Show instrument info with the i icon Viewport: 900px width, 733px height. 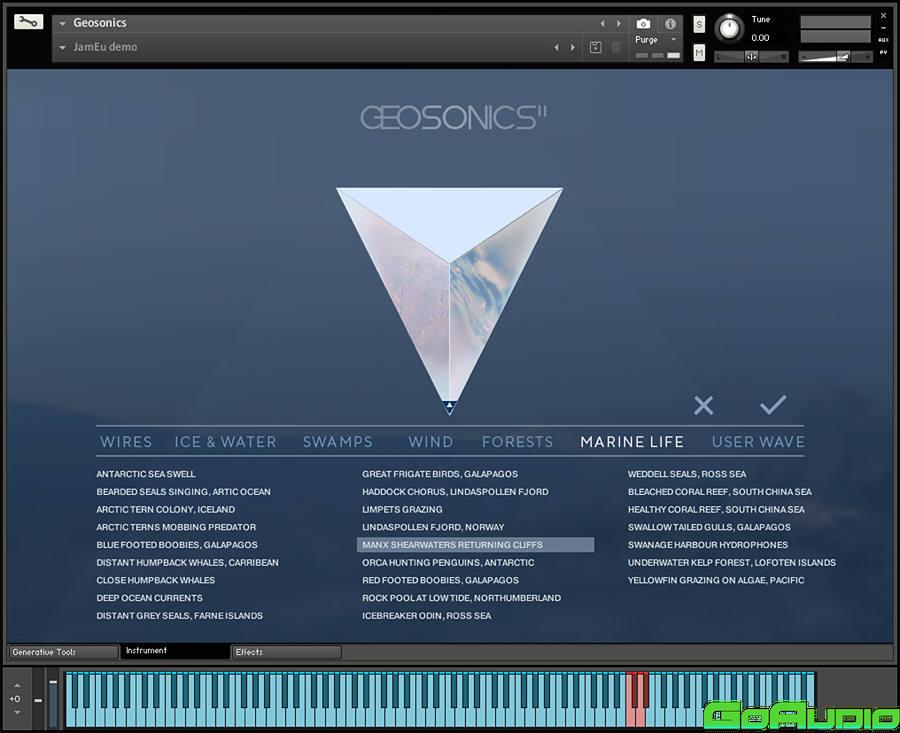click(670, 24)
